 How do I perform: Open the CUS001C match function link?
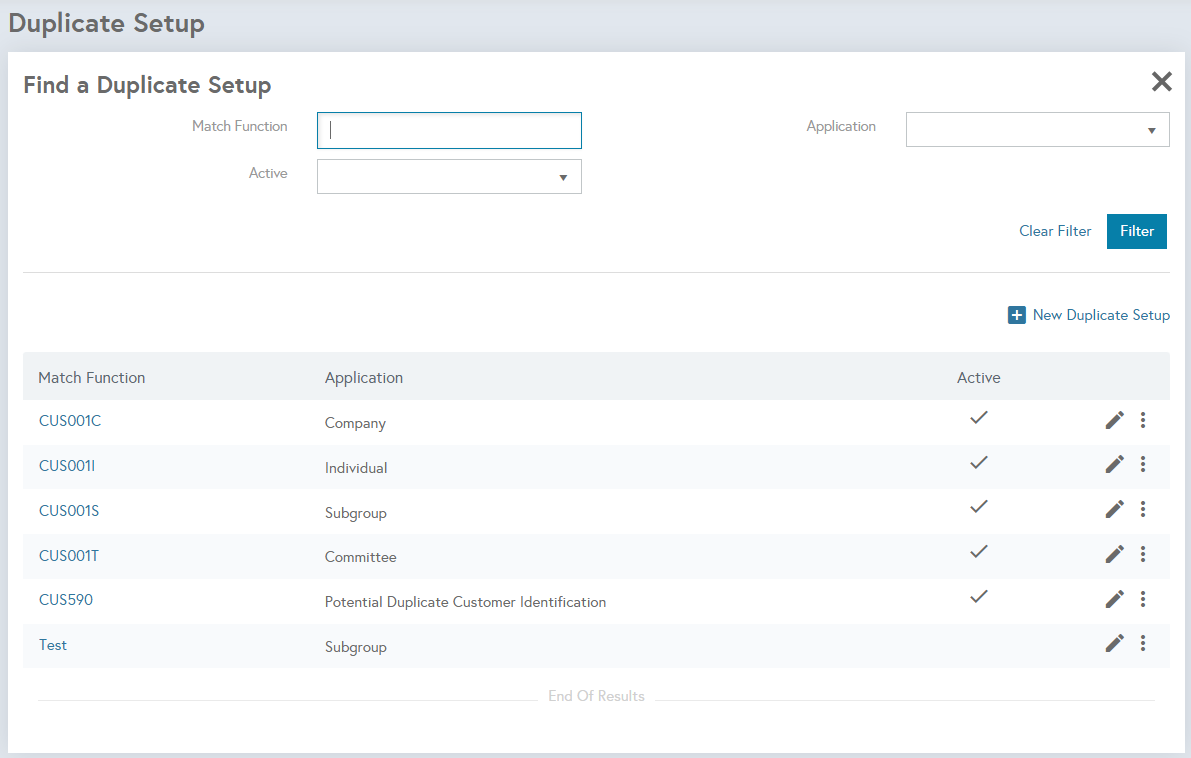tap(70, 421)
